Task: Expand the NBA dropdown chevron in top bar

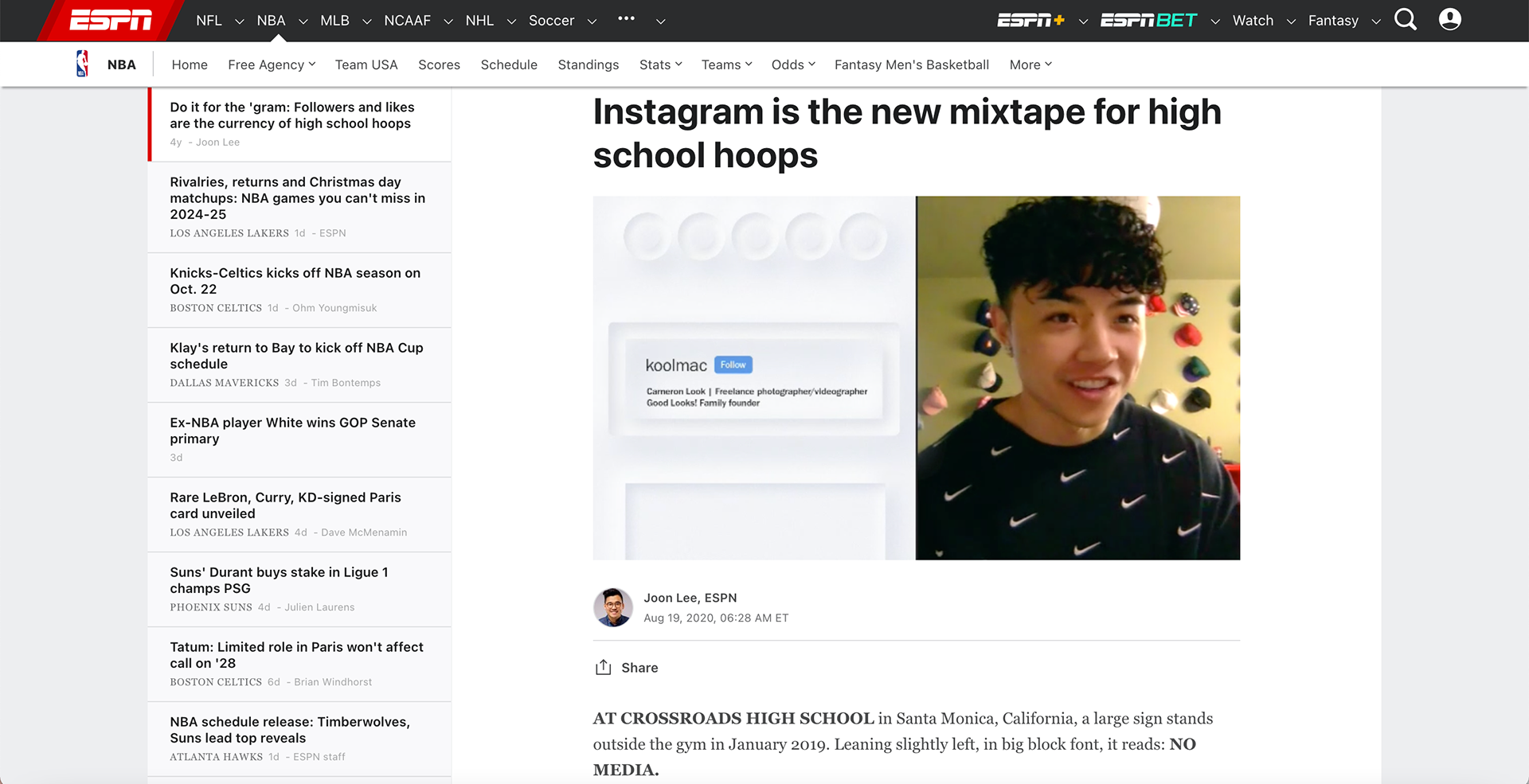Action: (x=303, y=21)
